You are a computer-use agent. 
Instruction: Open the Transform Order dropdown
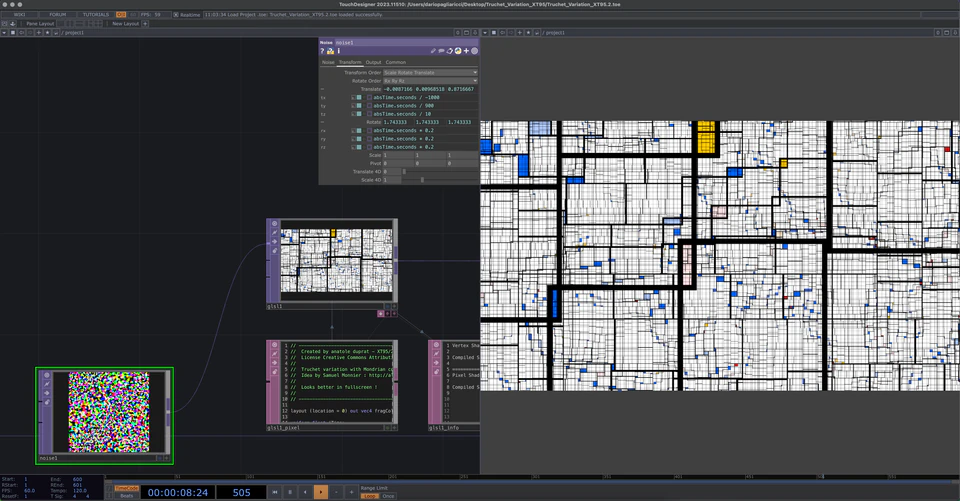pos(430,72)
